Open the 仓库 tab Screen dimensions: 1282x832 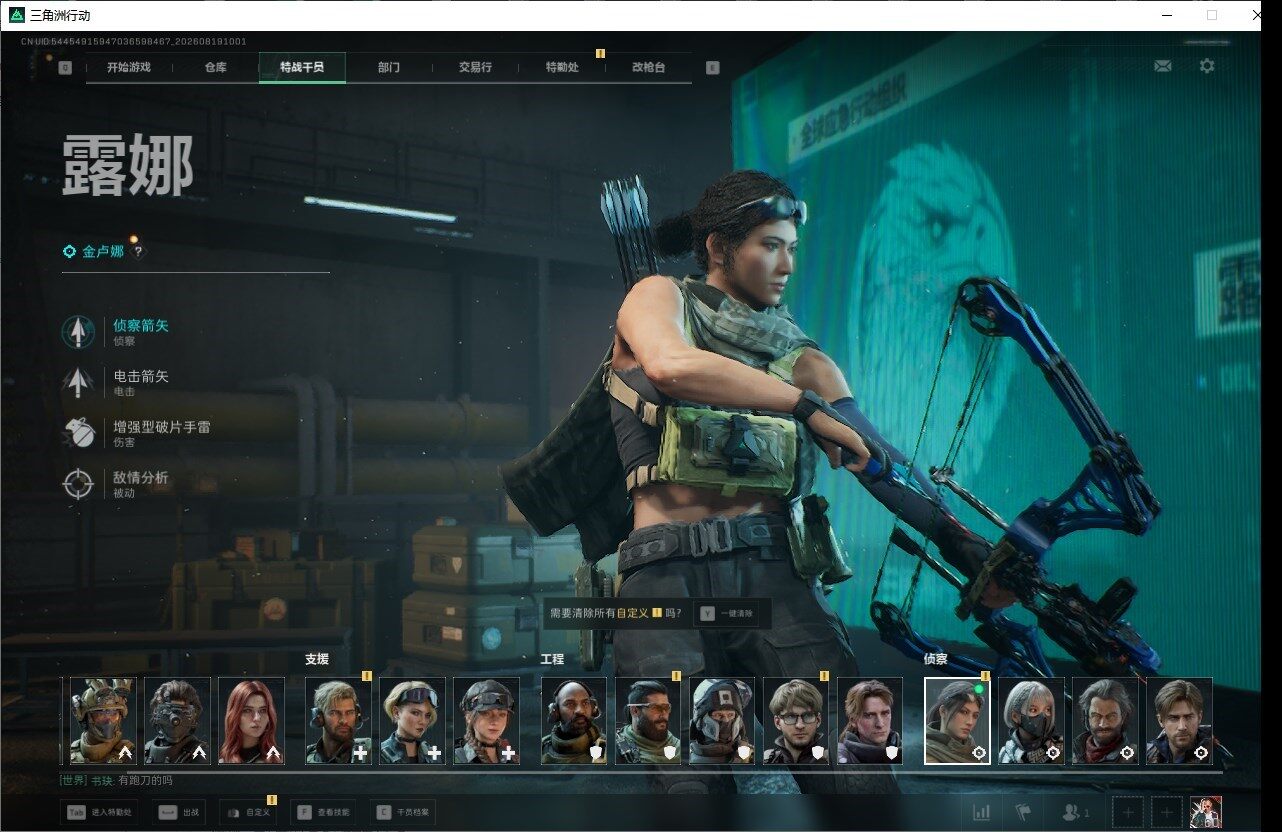click(x=215, y=68)
